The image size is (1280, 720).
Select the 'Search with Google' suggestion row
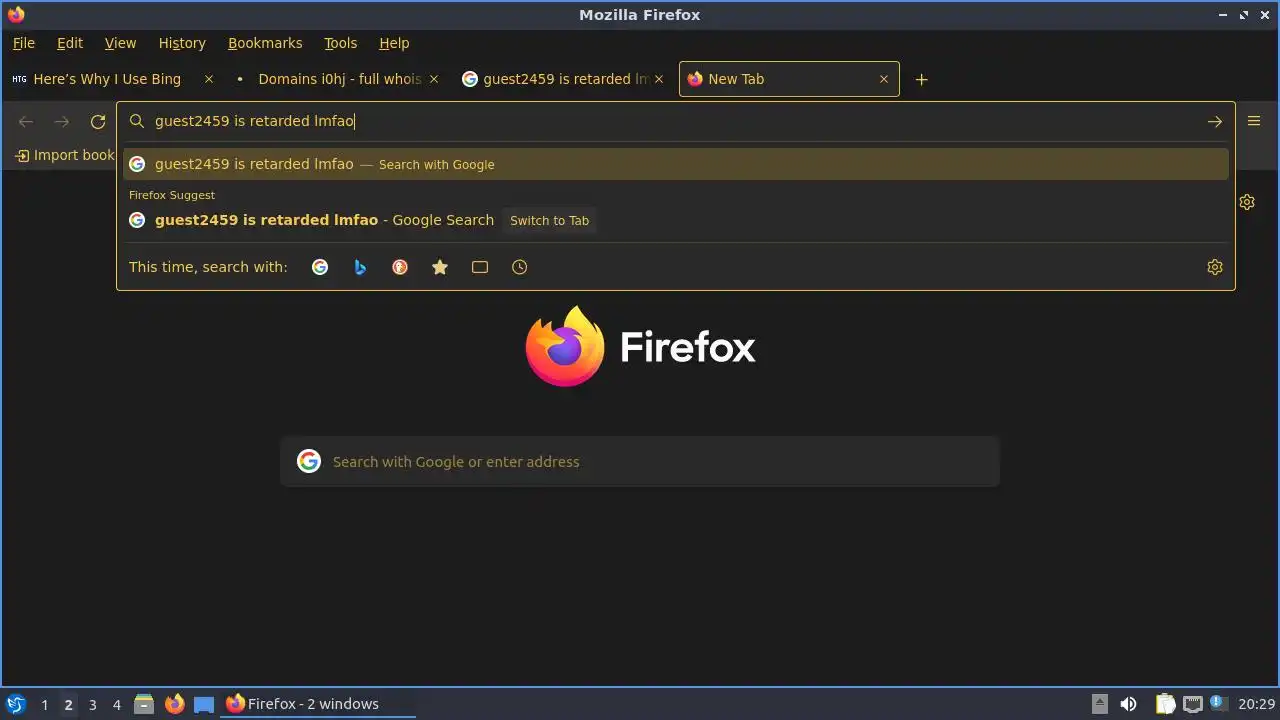(x=676, y=164)
